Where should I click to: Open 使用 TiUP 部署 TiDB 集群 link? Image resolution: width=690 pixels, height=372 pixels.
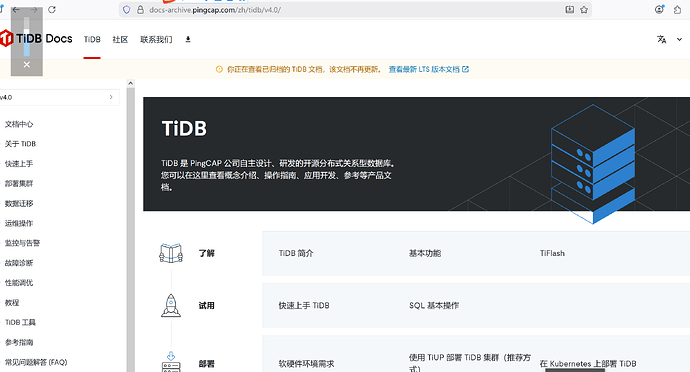(x=470, y=363)
